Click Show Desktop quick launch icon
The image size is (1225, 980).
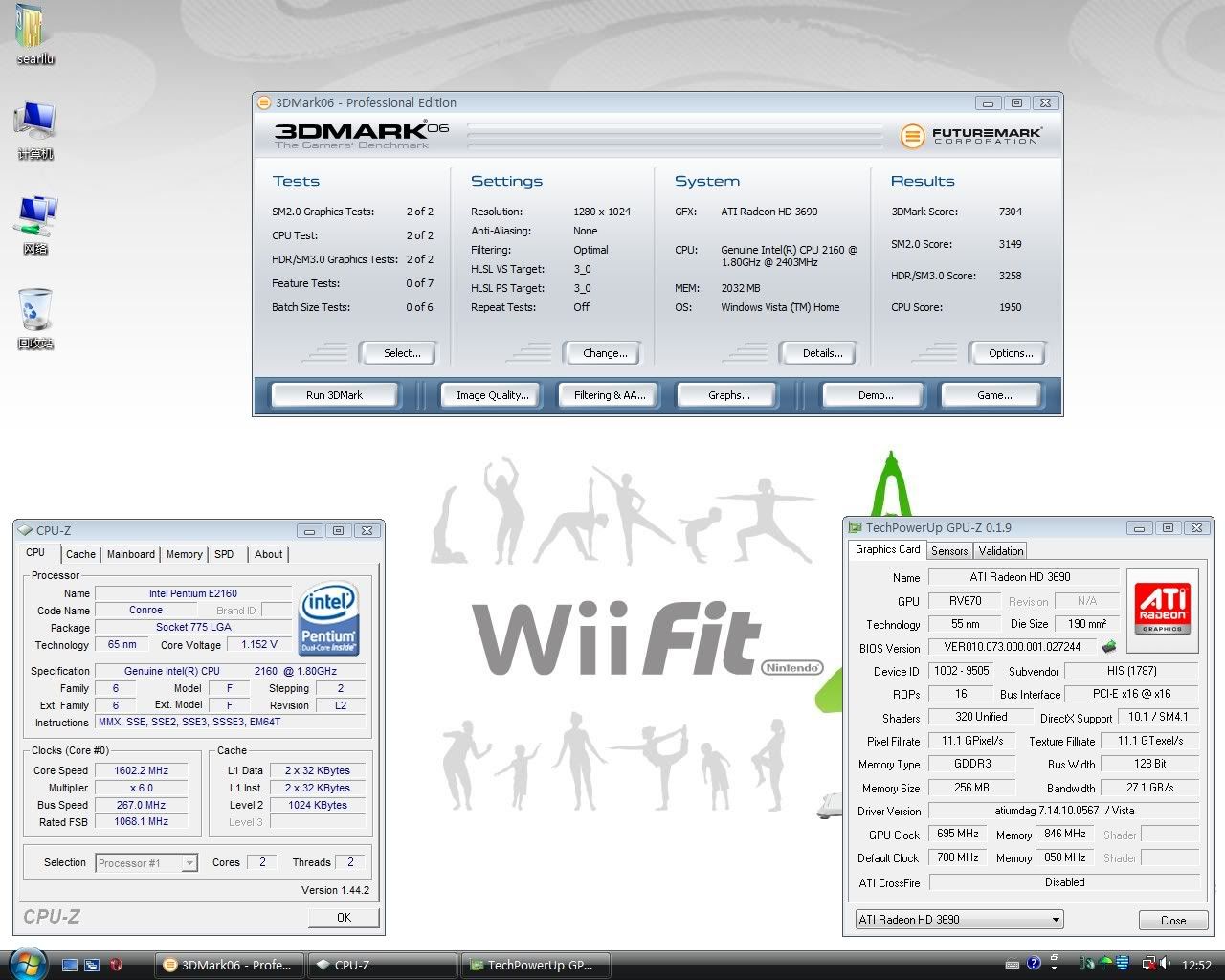pos(70,965)
